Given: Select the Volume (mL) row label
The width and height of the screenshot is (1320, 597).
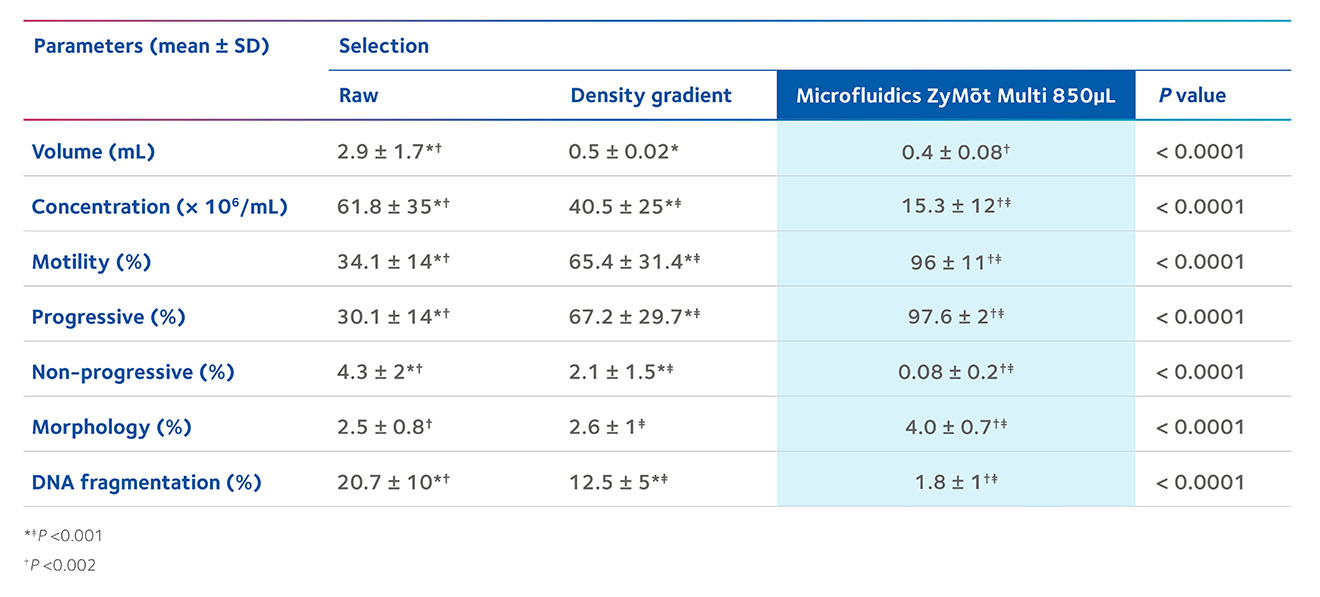Looking at the screenshot, I should 95,152.
